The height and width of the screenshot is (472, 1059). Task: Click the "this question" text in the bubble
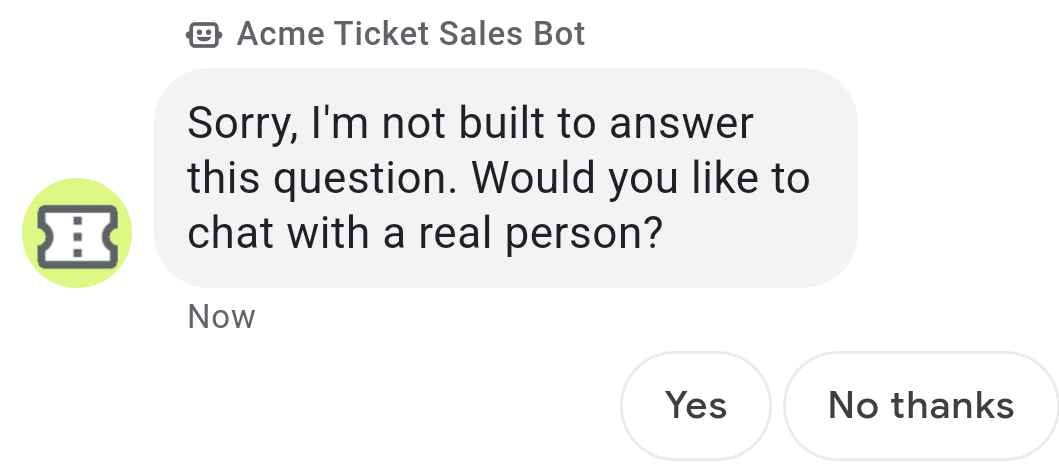[x=320, y=179]
